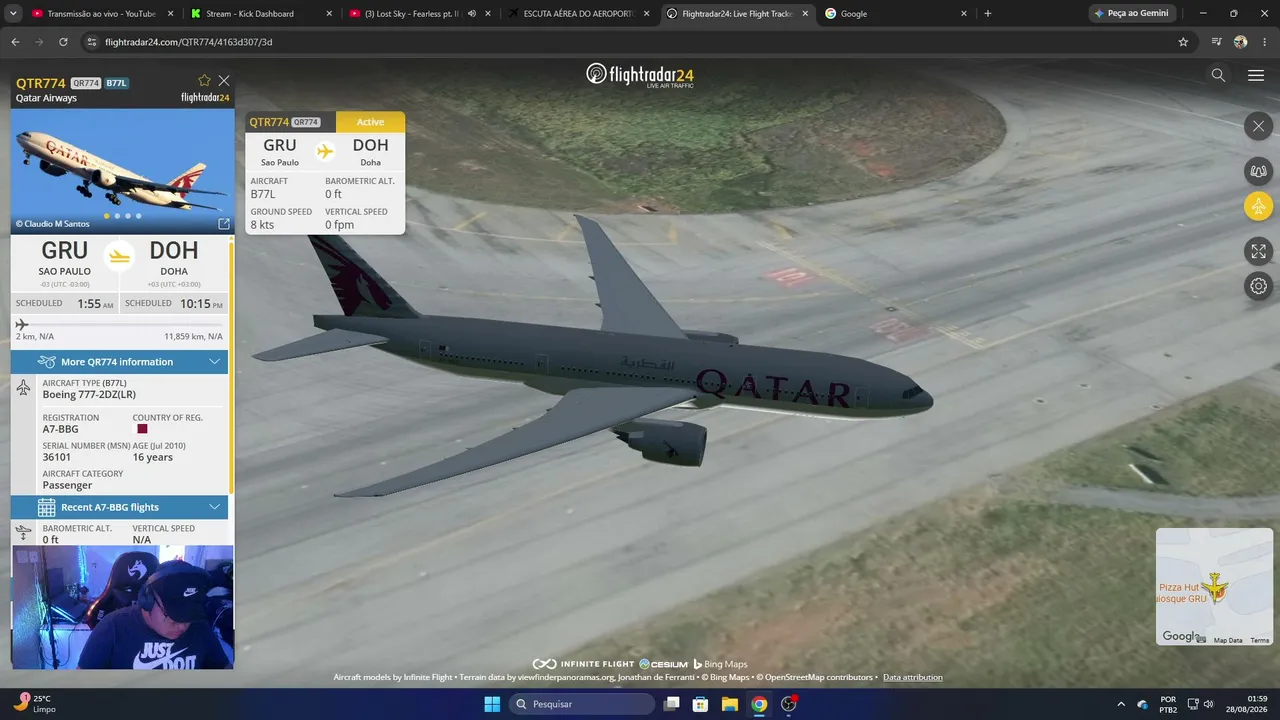Viewport: 1280px width, 720px height.
Task: Close the QTR774 flight details panel
Action: pos(224,81)
